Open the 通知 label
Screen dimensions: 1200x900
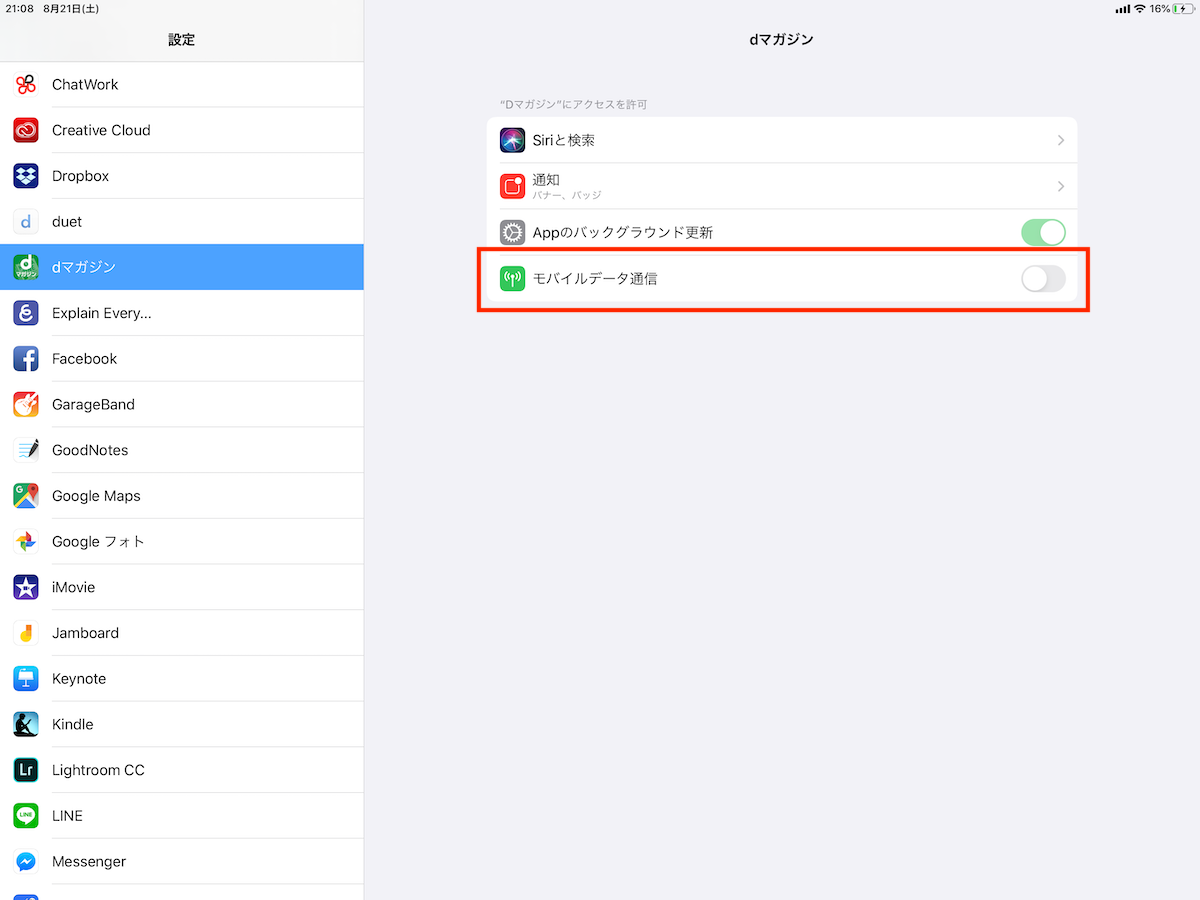(x=546, y=180)
